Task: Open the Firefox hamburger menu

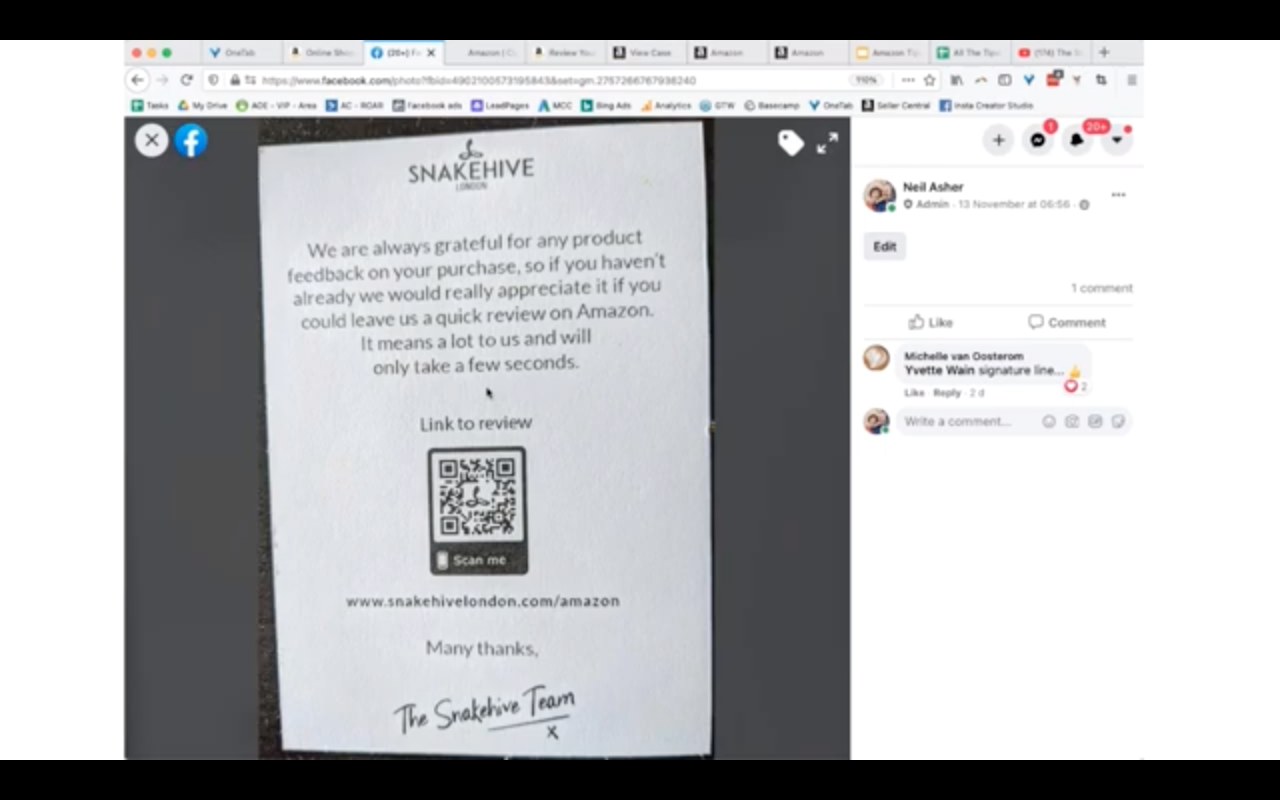Action: coord(1131,80)
